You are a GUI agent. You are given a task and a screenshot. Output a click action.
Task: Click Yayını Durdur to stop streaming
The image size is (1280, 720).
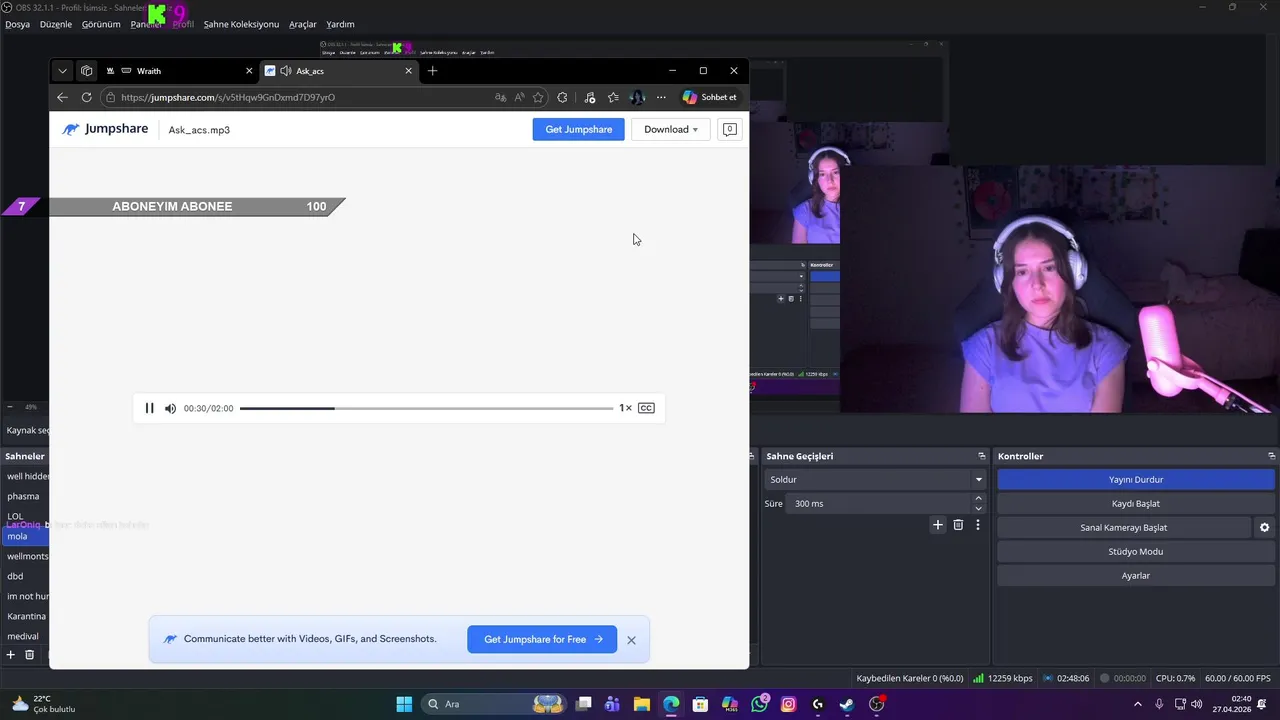[x=1136, y=479]
